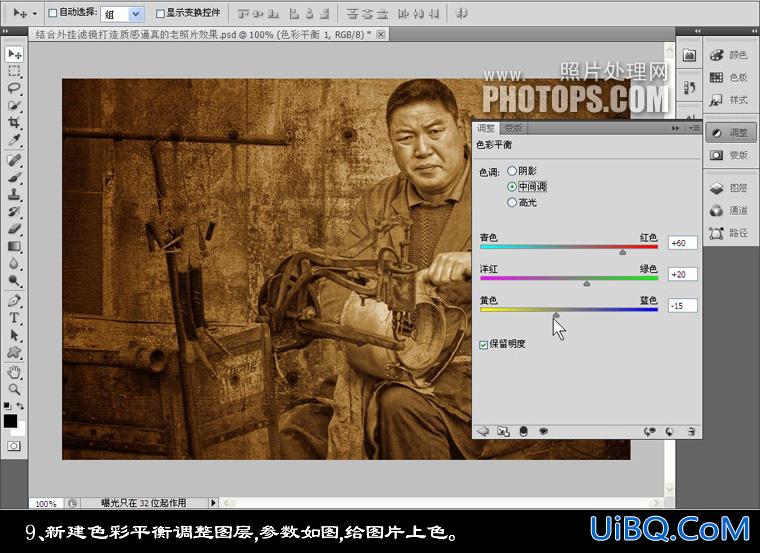760x553 pixels.
Task: Open 图层 panel
Action: (731, 188)
